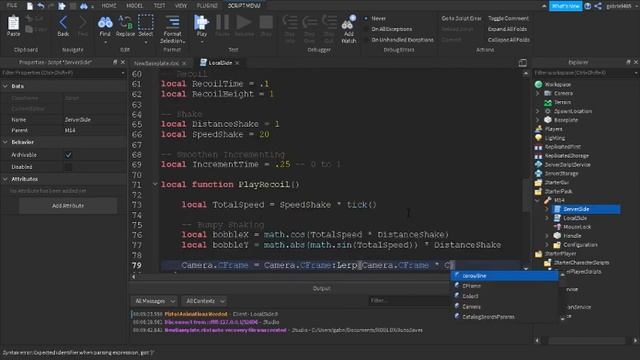Click the Add Attribute button
Screen dimensions: 640x360
point(68,206)
